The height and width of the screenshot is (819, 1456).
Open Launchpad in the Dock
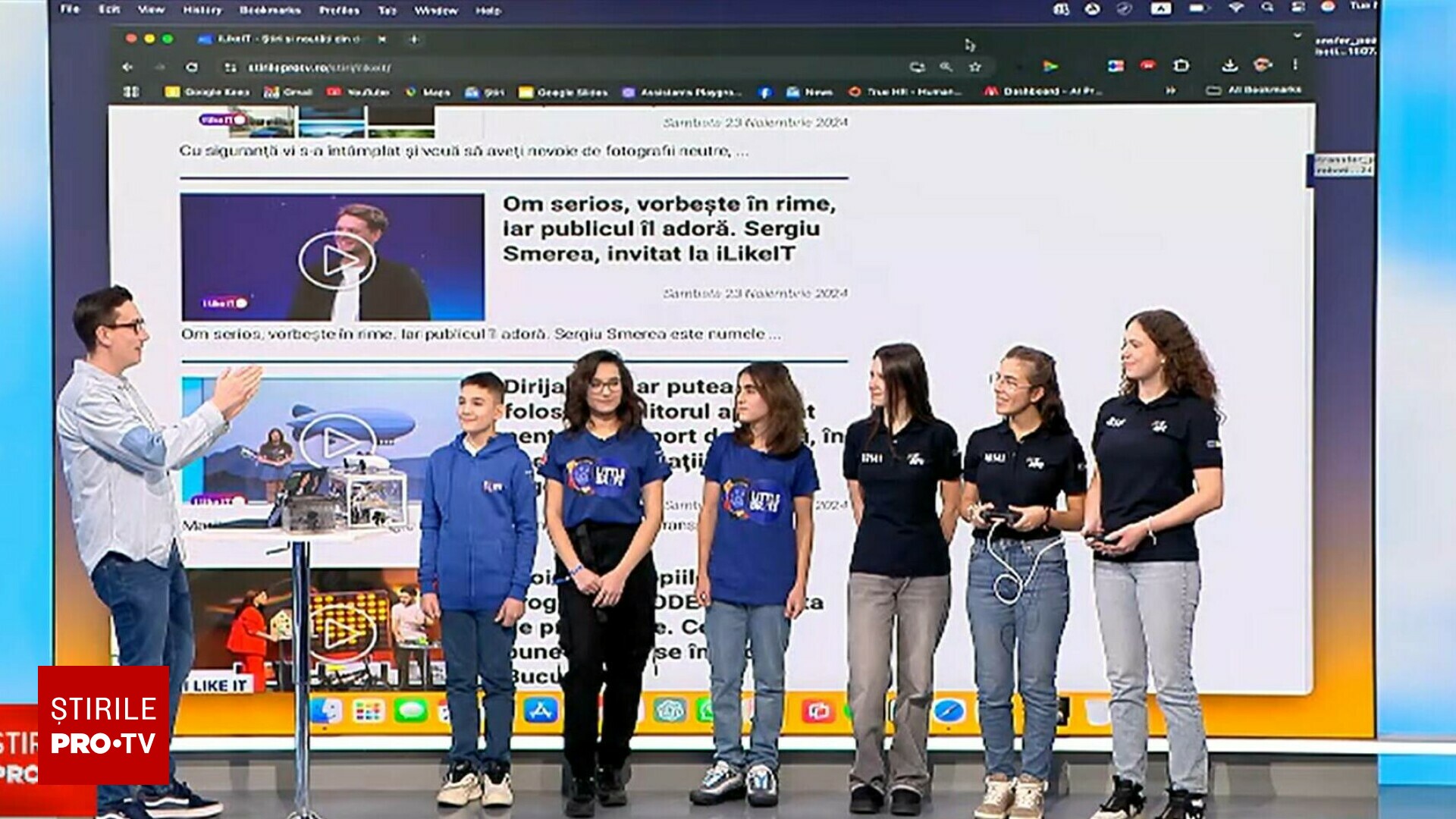[x=369, y=711]
